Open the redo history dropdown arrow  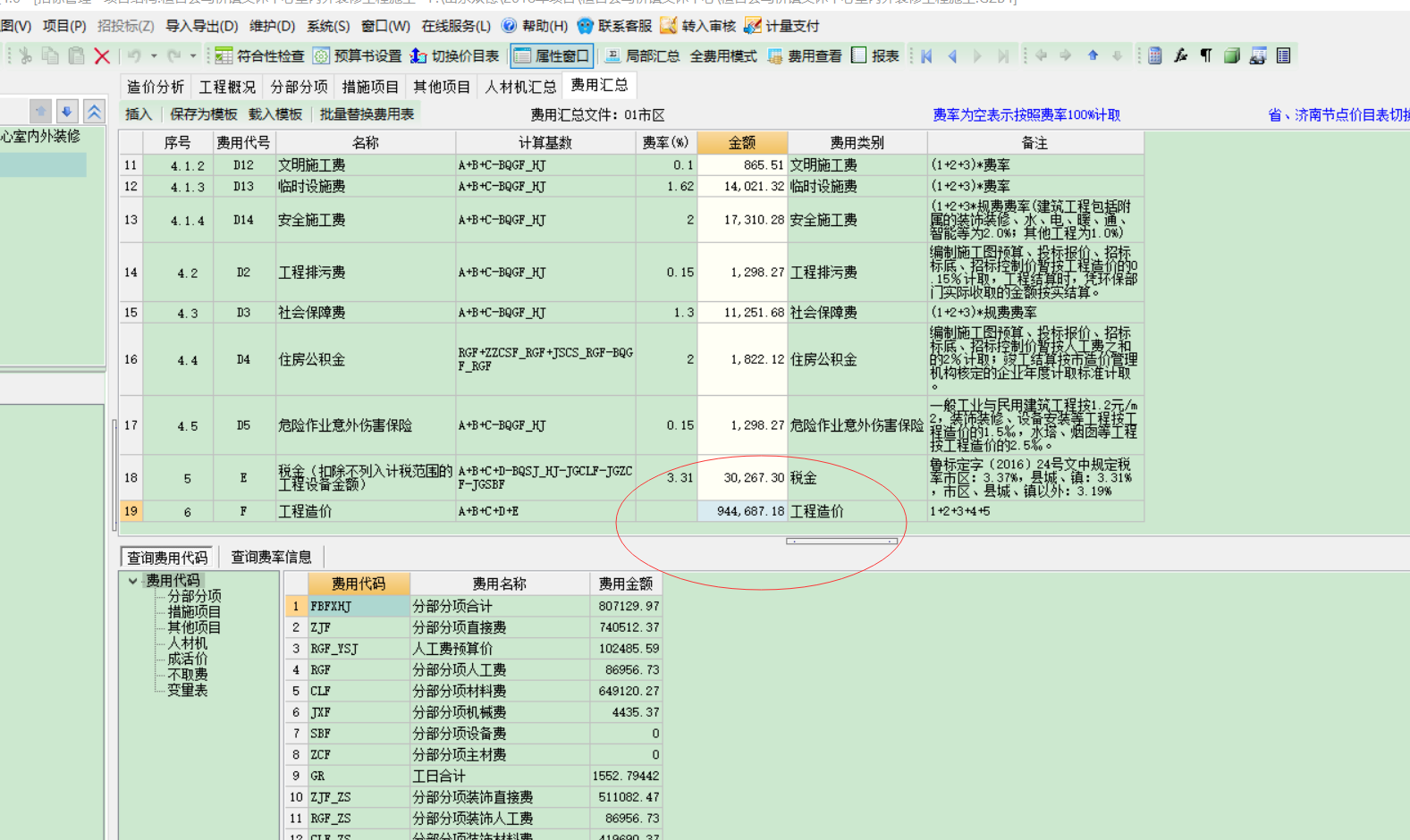click(193, 56)
